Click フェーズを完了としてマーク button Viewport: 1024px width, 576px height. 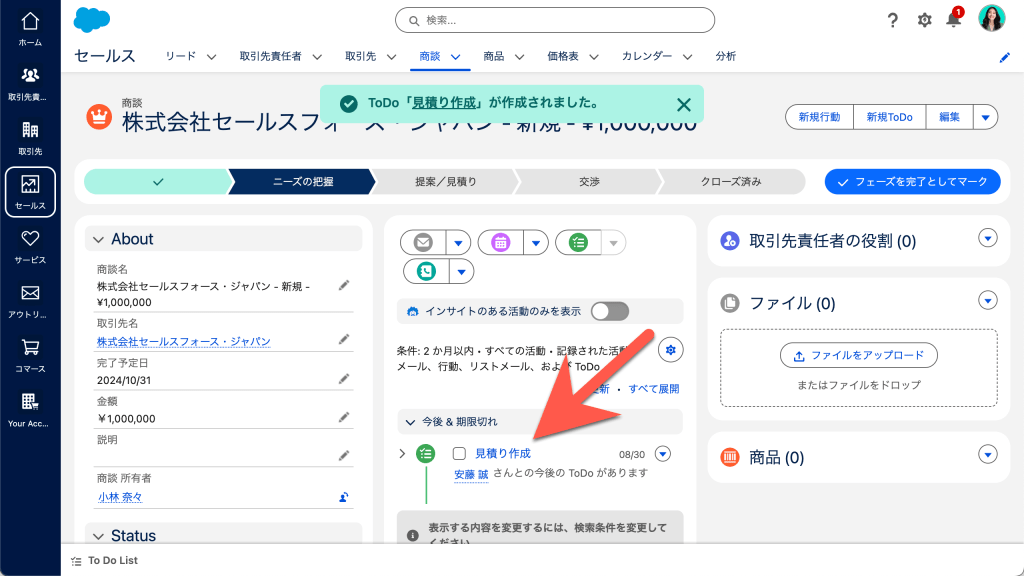(x=912, y=182)
